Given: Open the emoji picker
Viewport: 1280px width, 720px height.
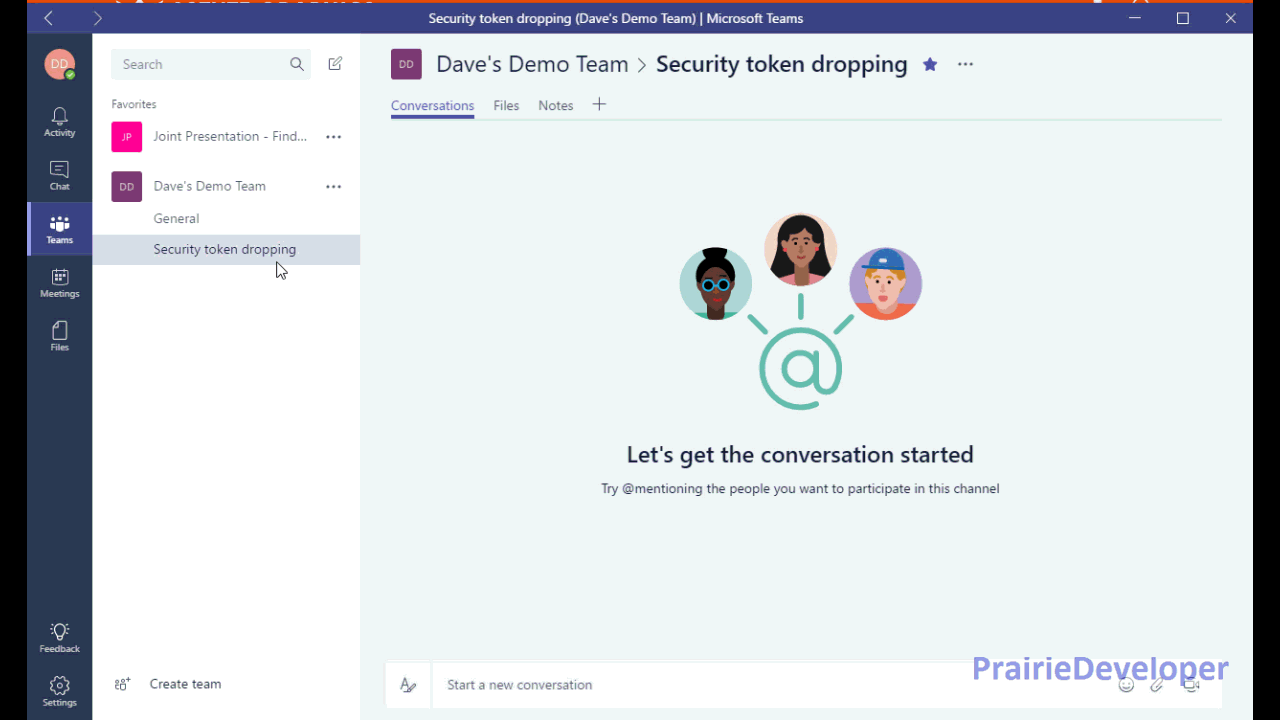Looking at the screenshot, I should click(x=1126, y=685).
